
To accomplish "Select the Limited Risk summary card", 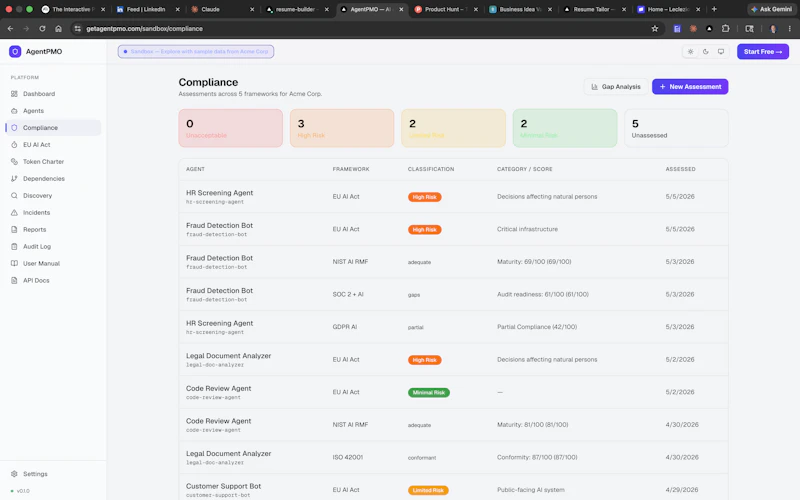I will 454,128.
